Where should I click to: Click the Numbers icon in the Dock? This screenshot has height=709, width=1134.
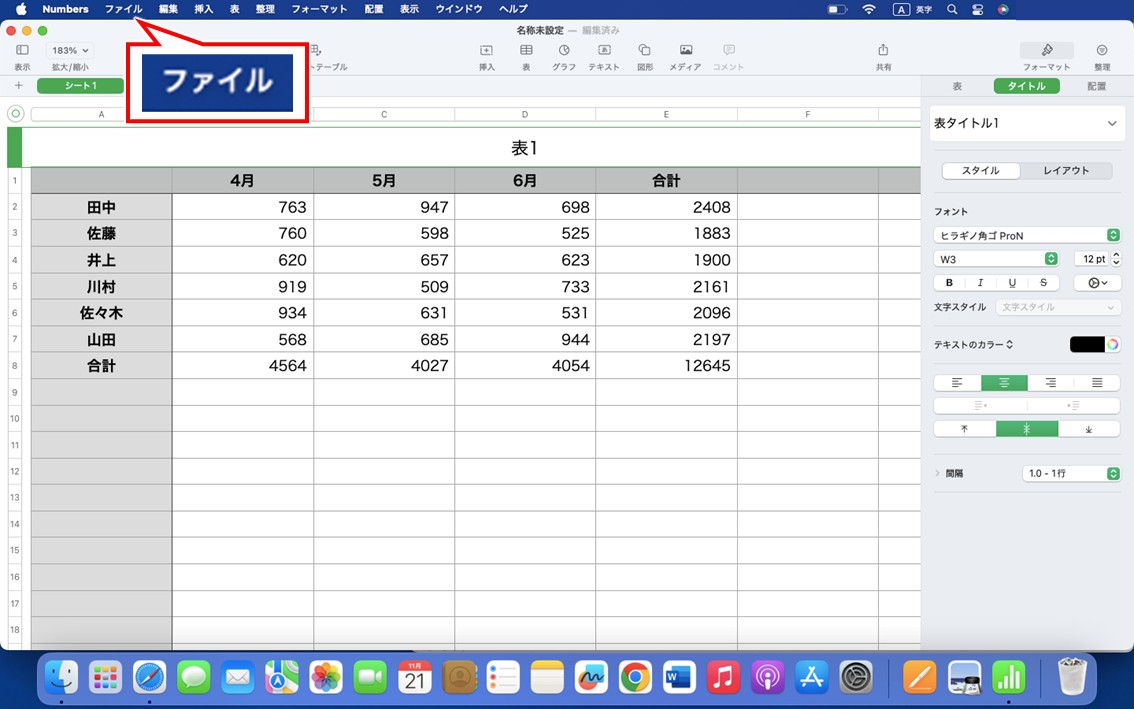point(1009,677)
